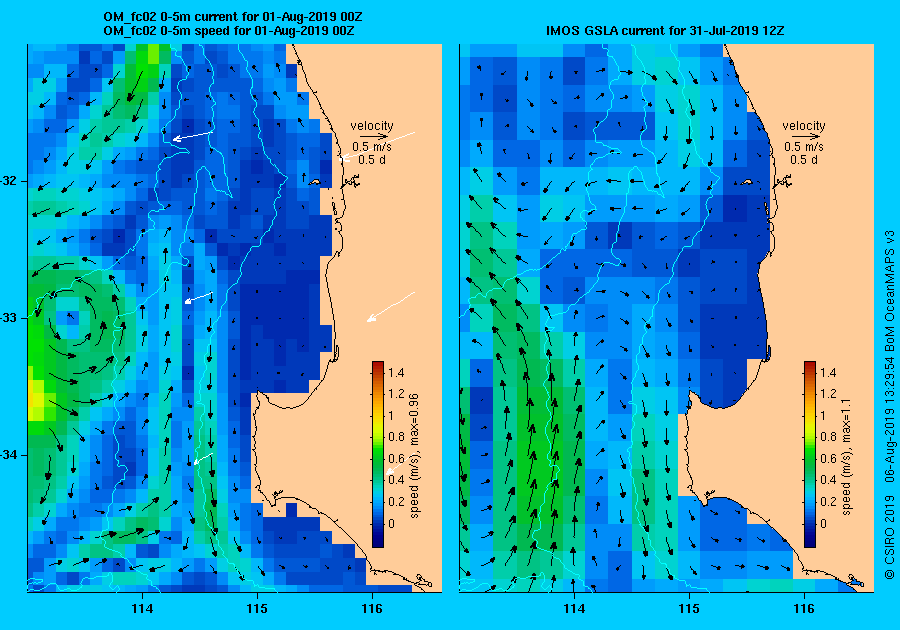This screenshot has height=630, width=900.
Task: Click the "115" longitude label under the right map
Action: coord(689,609)
